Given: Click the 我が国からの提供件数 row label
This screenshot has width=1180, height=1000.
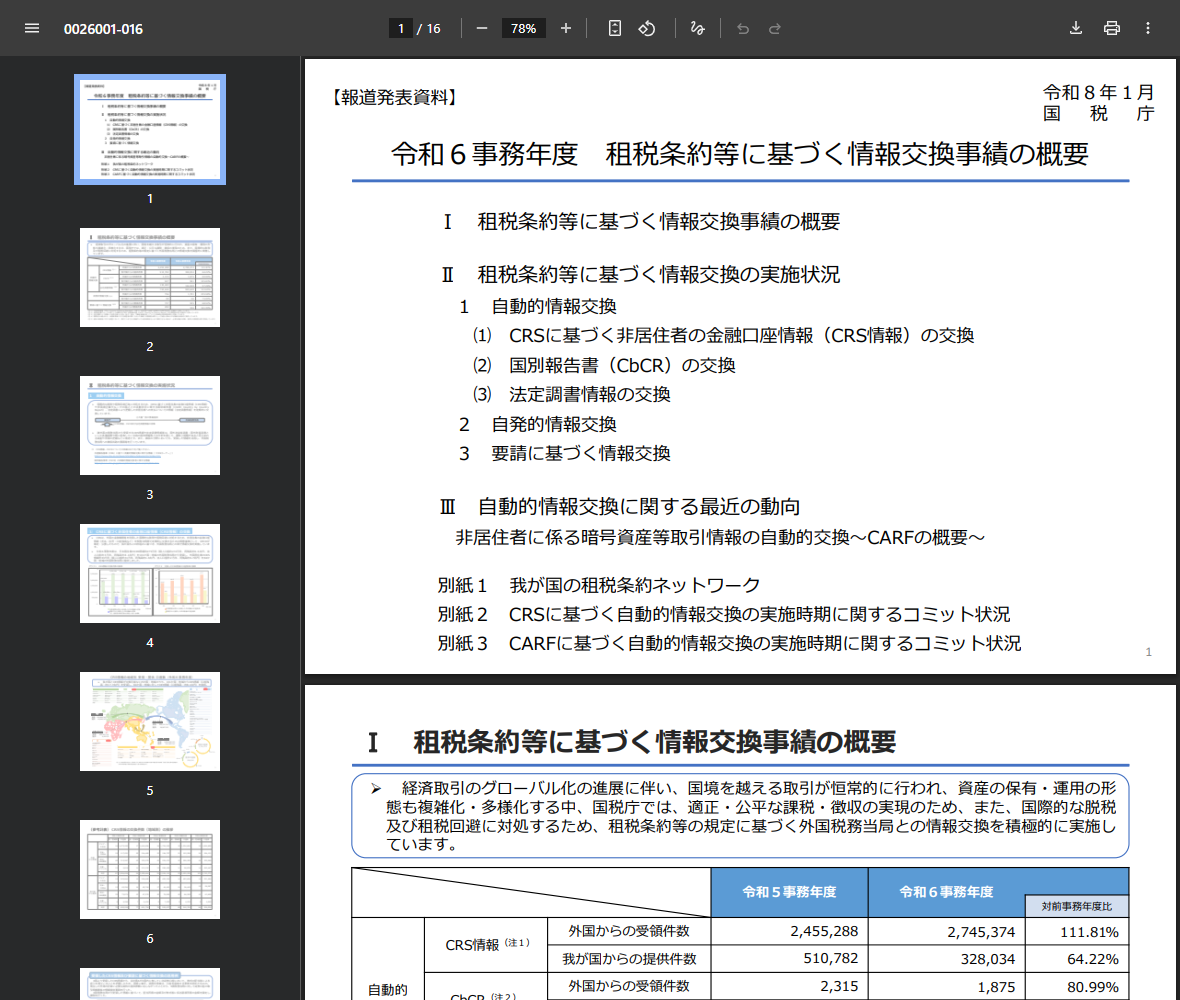Looking at the screenshot, I should pos(629,959).
